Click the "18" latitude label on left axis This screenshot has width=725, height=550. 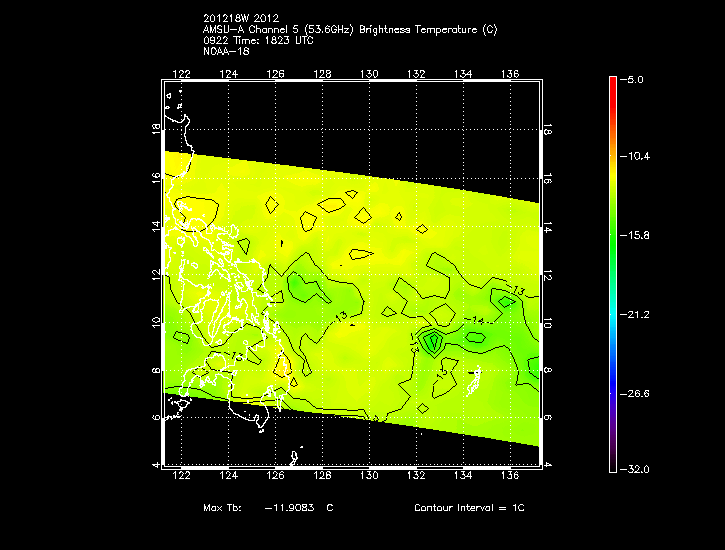click(156, 129)
